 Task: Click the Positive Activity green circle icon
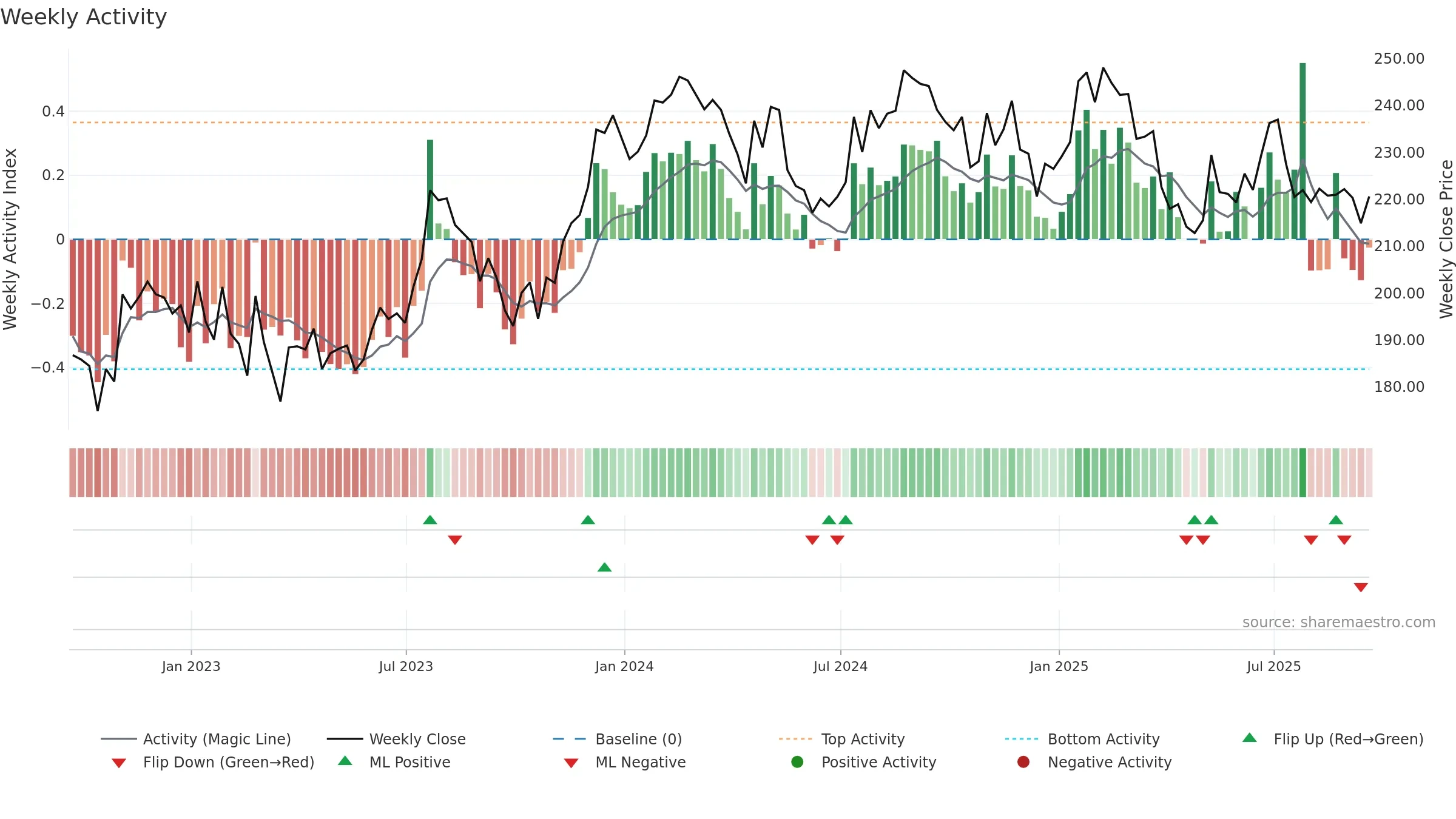797,761
